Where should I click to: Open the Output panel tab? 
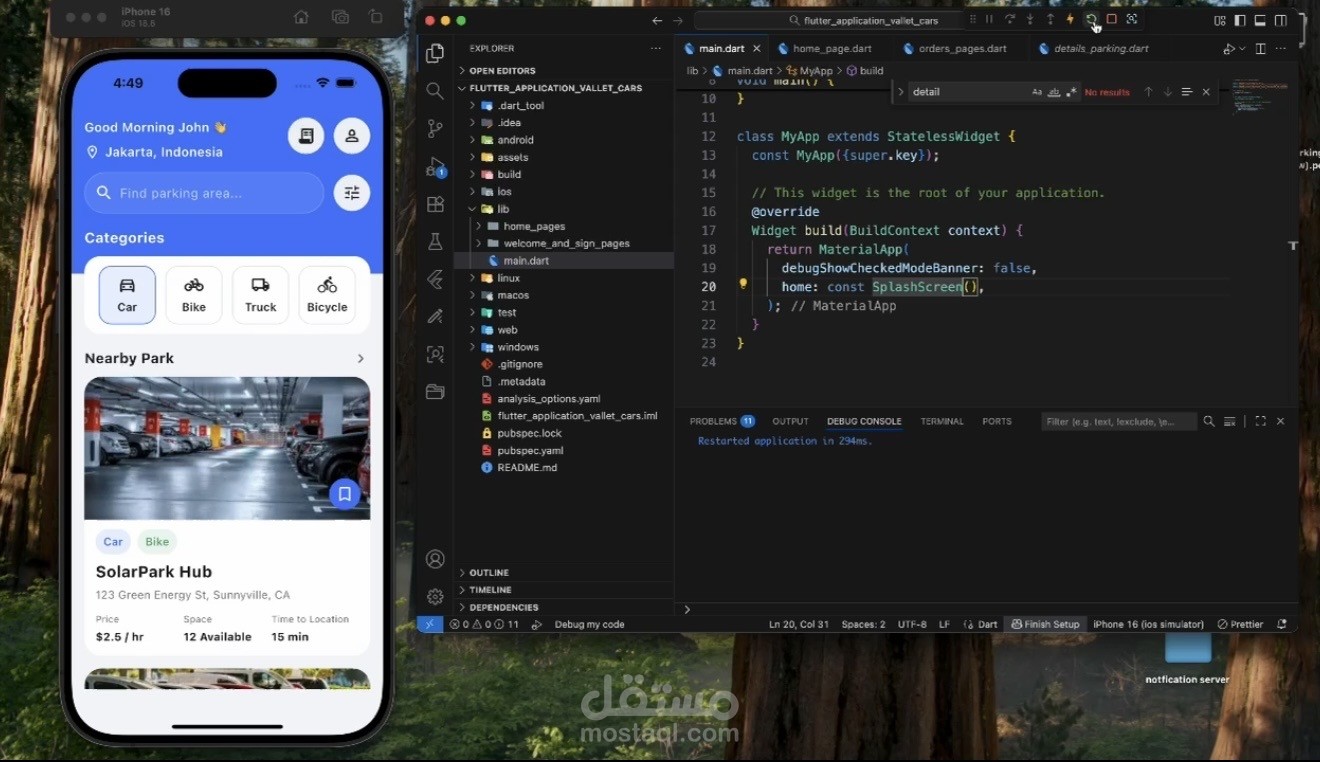click(790, 421)
